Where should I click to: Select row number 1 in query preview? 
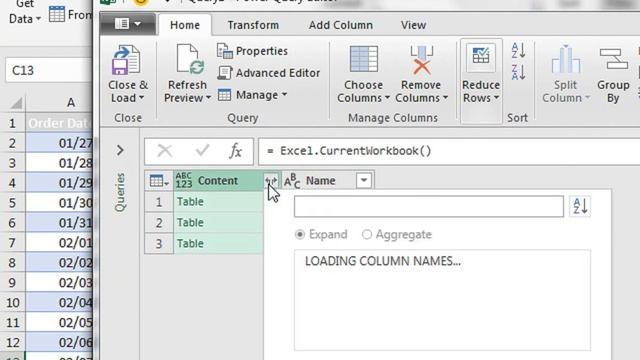(159, 202)
